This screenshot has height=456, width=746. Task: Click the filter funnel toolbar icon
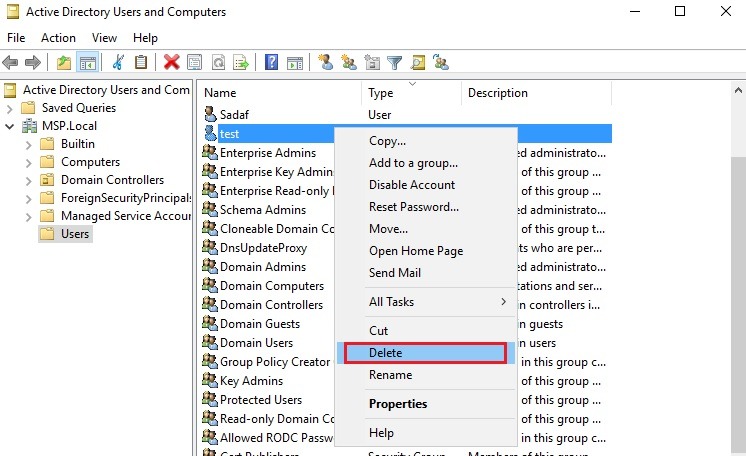(x=395, y=62)
